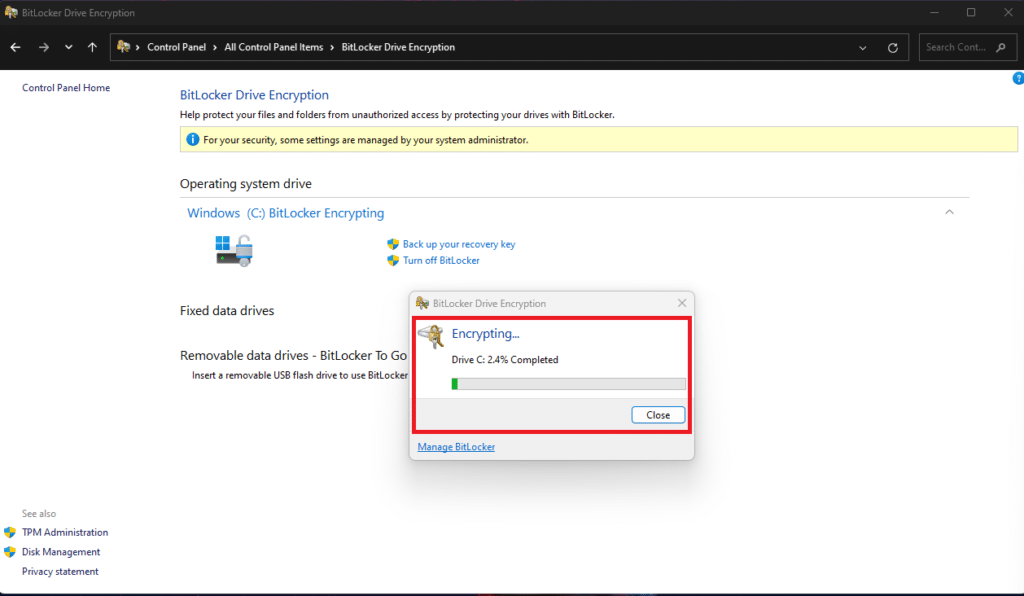Click the keys icon in Encrypting dialog

[430, 337]
